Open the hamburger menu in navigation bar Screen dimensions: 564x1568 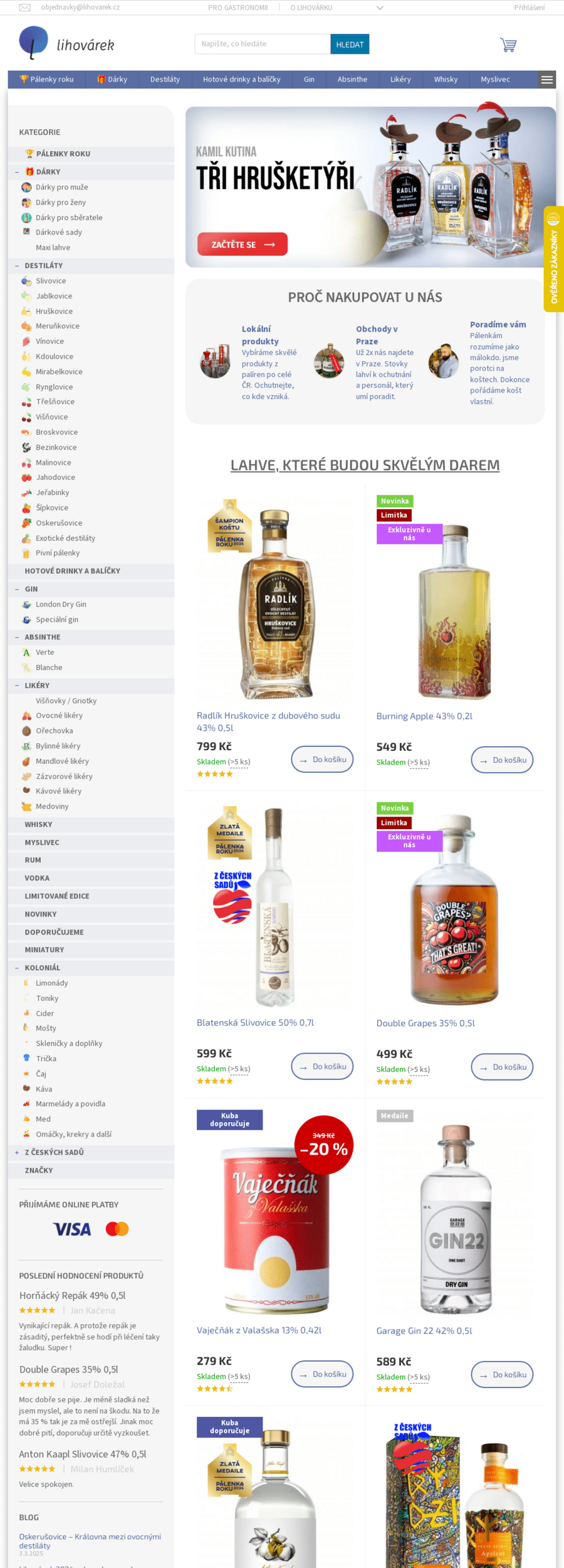click(547, 79)
